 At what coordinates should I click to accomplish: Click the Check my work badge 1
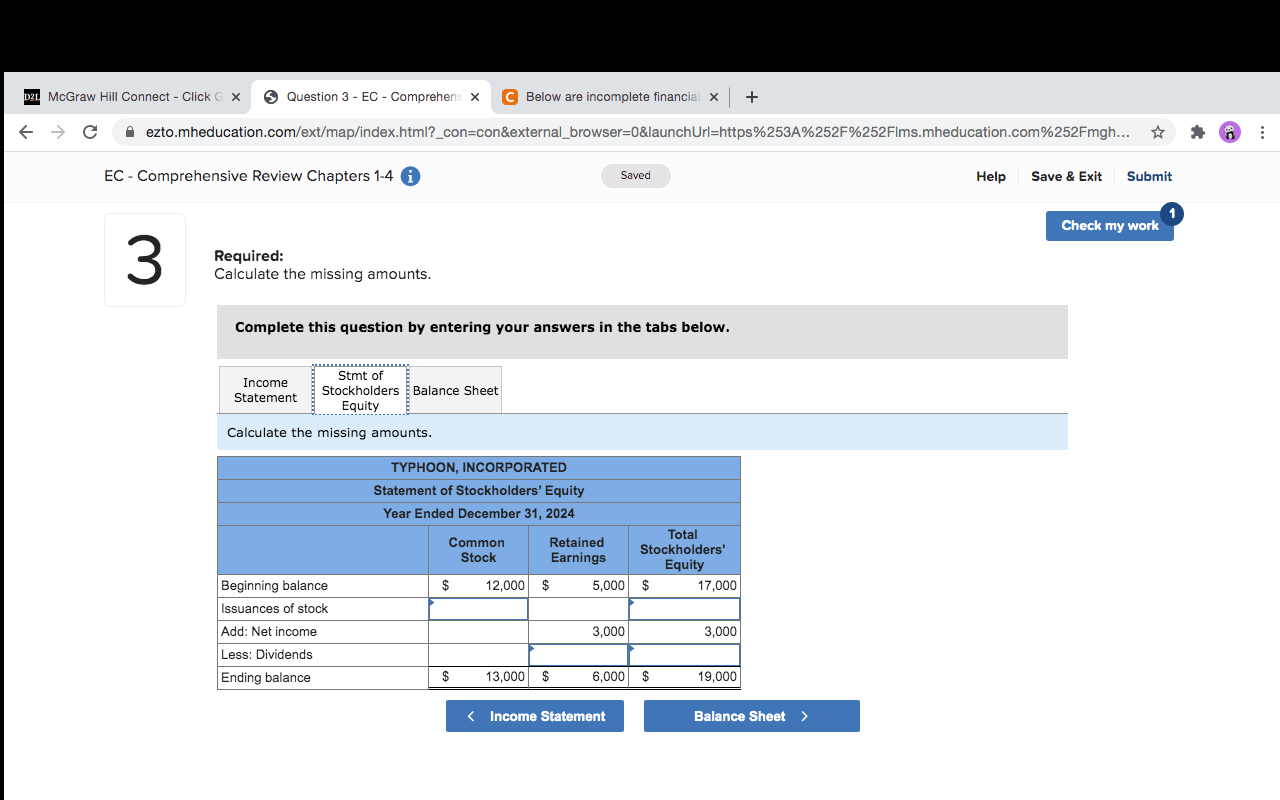pos(1173,213)
